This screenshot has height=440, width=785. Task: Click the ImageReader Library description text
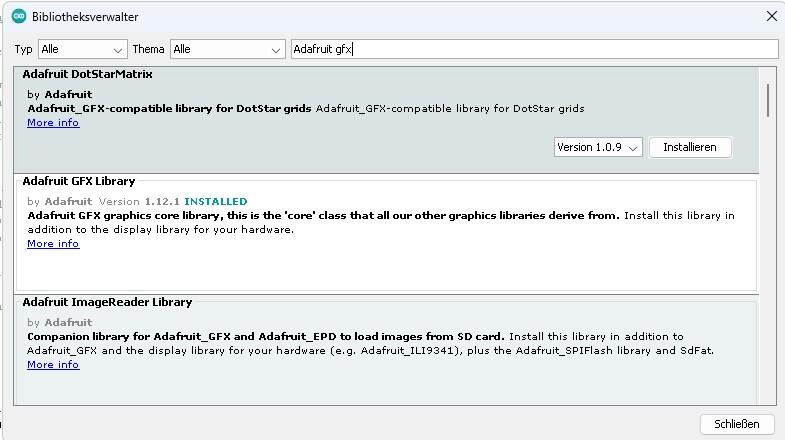[370, 344]
